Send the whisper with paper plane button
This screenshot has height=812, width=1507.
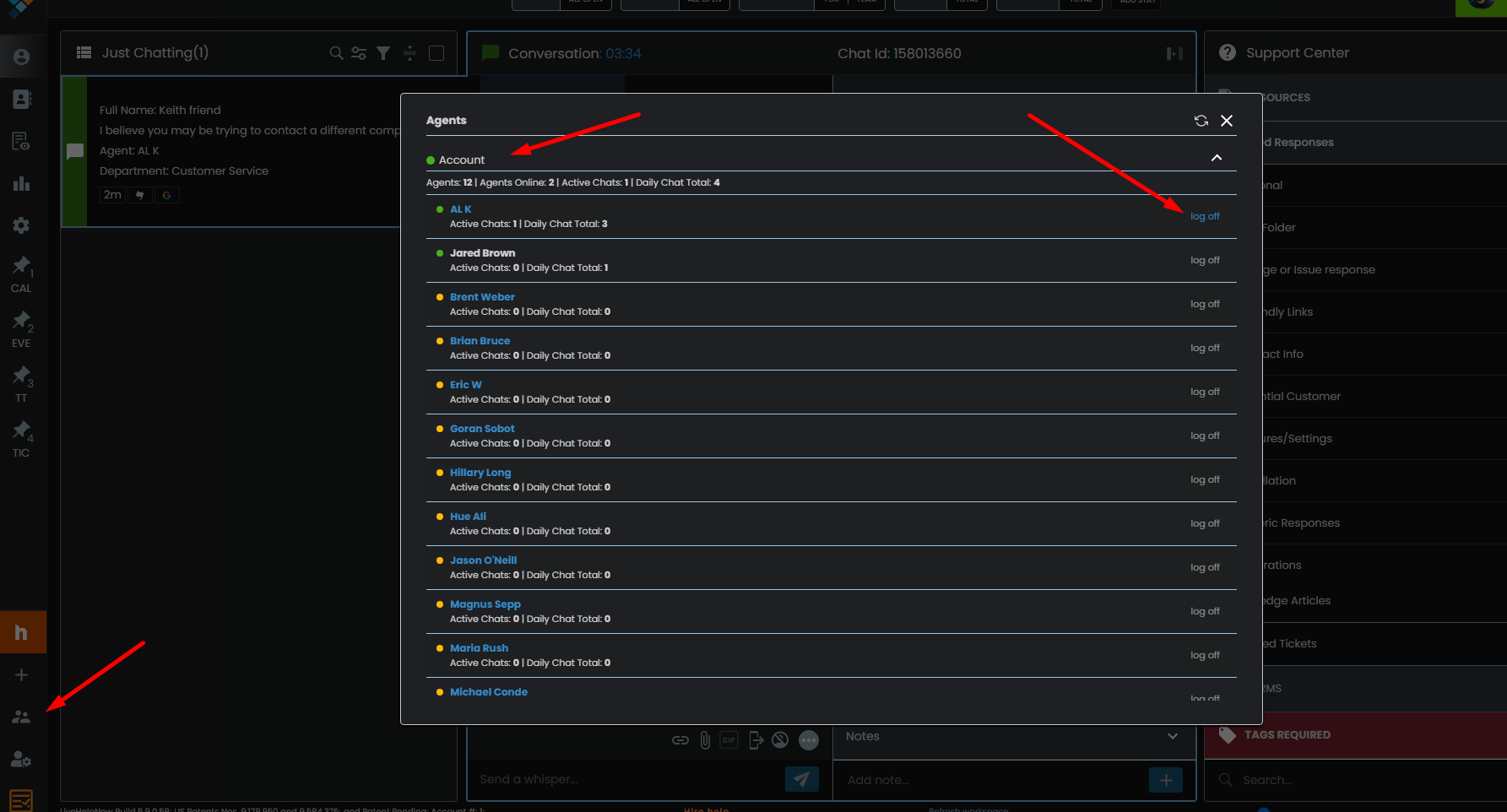[801, 779]
